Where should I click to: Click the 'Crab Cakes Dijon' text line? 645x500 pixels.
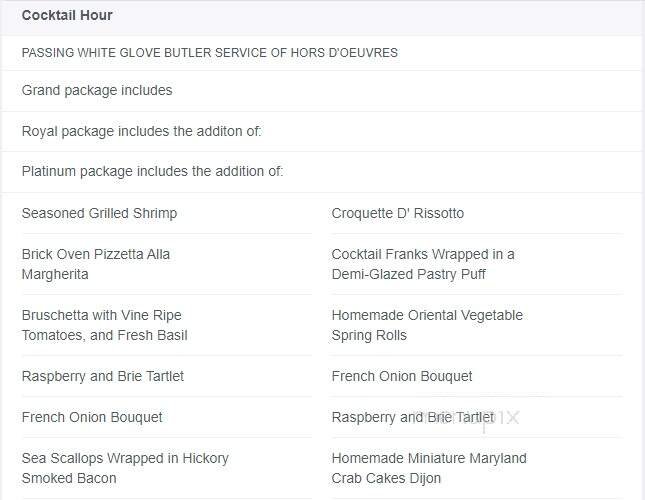tap(388, 479)
